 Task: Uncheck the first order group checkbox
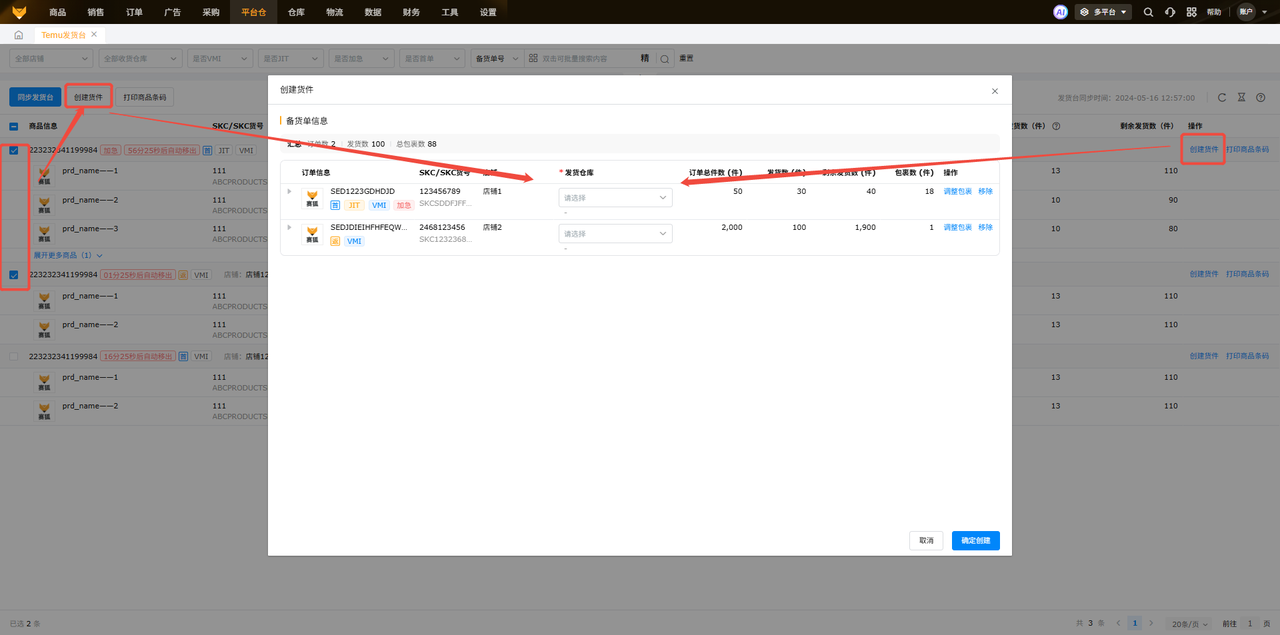point(13,150)
